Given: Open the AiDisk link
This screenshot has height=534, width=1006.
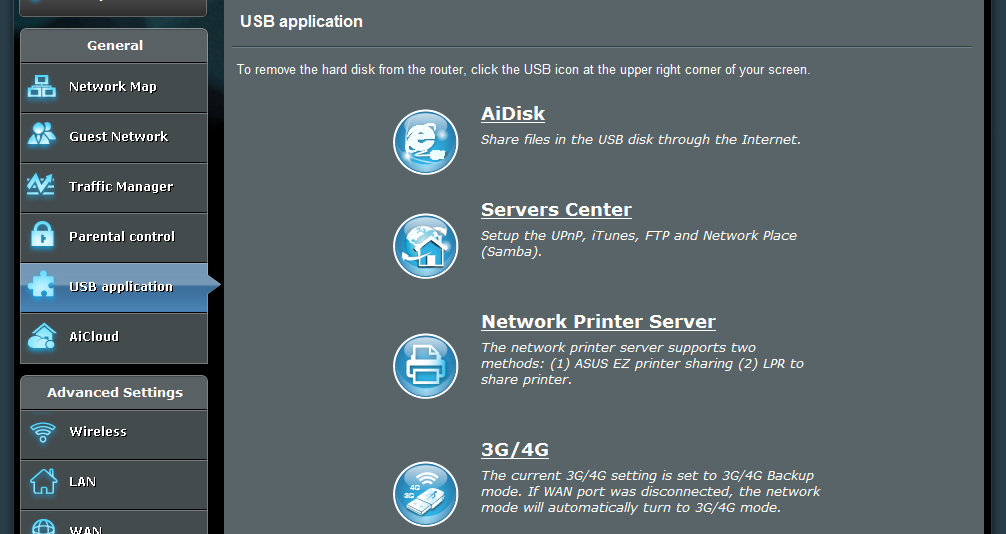Looking at the screenshot, I should (513, 114).
